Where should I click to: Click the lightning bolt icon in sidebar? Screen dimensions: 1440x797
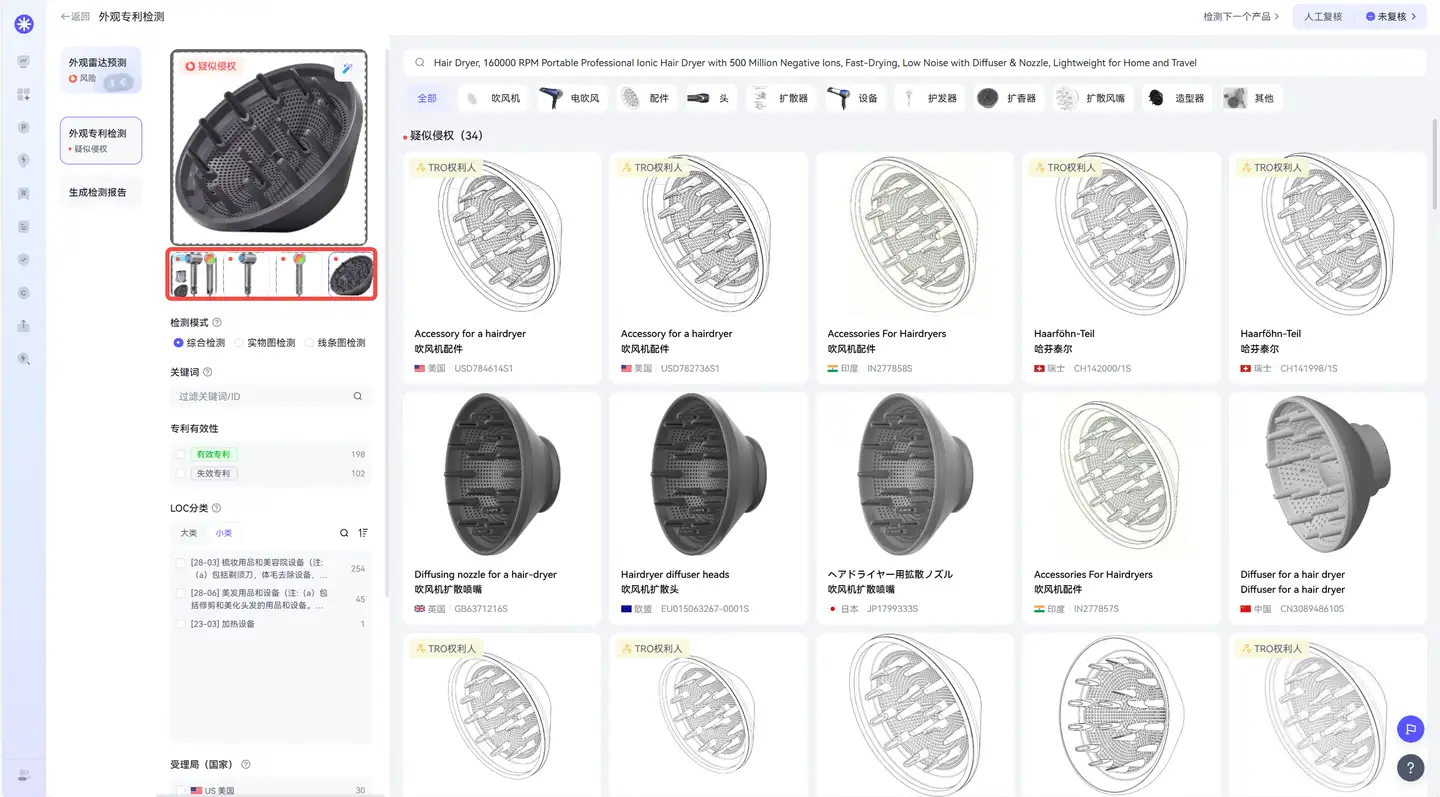(x=24, y=160)
